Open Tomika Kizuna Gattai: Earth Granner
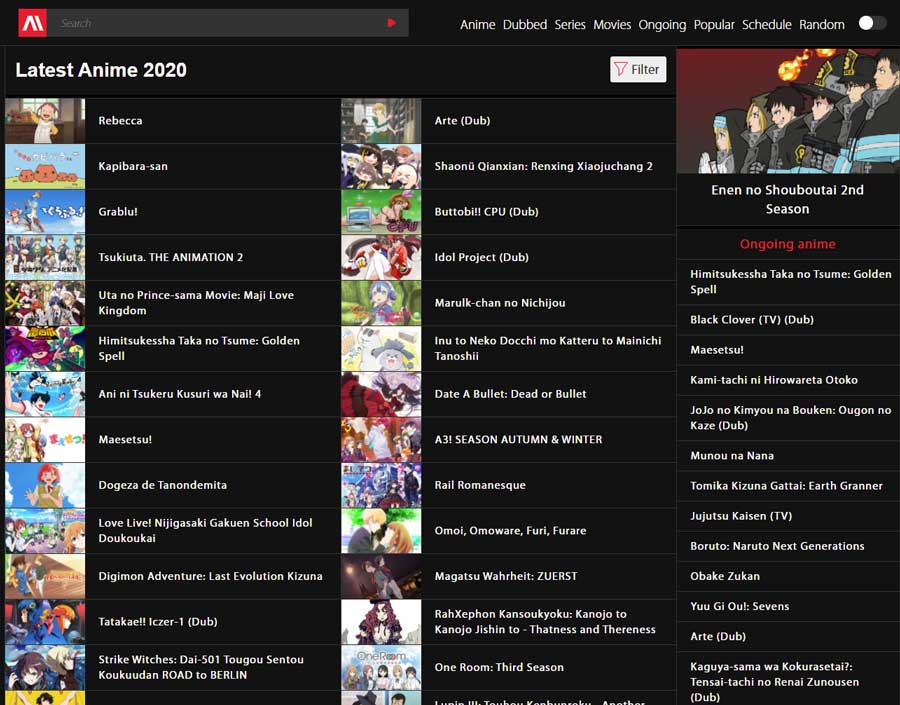The height and width of the screenshot is (705, 900). pyautogui.click(x=786, y=486)
